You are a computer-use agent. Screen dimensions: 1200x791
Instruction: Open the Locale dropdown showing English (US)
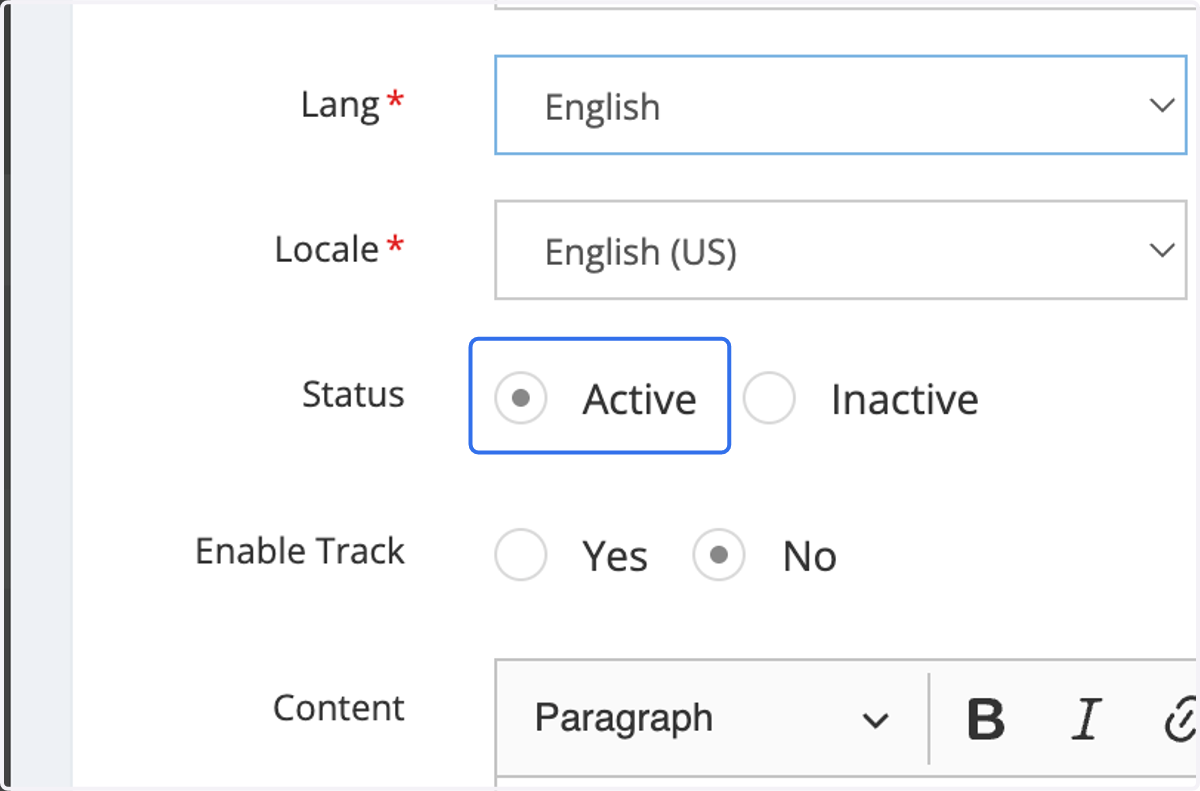(x=841, y=250)
